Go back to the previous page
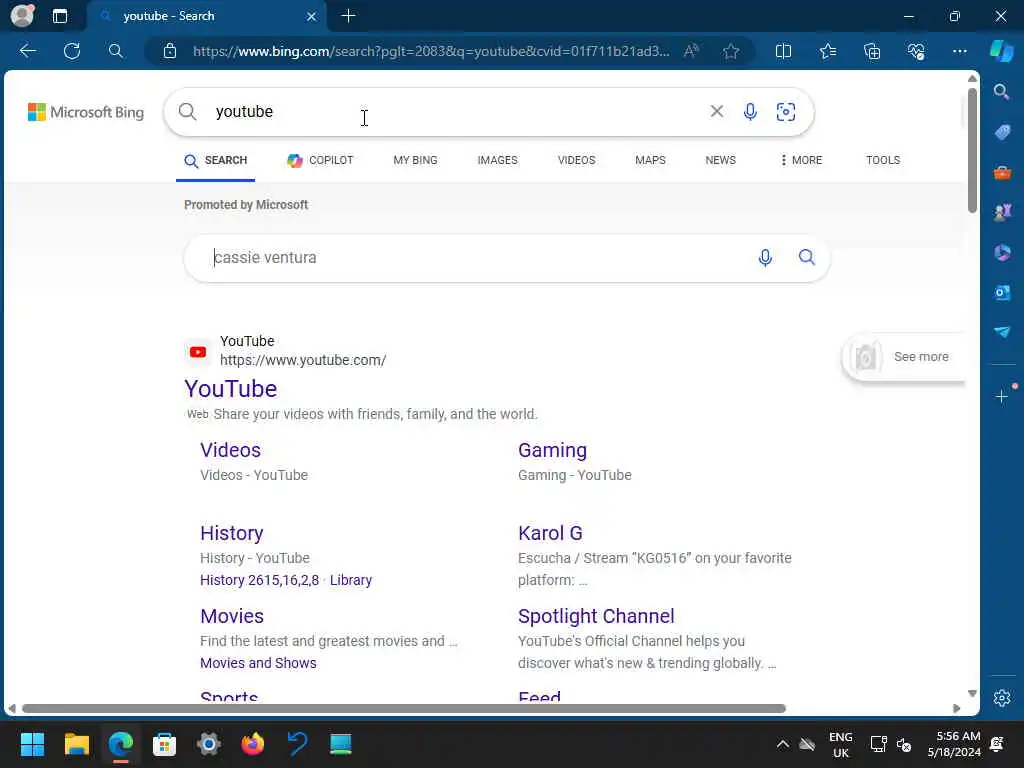The image size is (1024, 768). pos(27,51)
